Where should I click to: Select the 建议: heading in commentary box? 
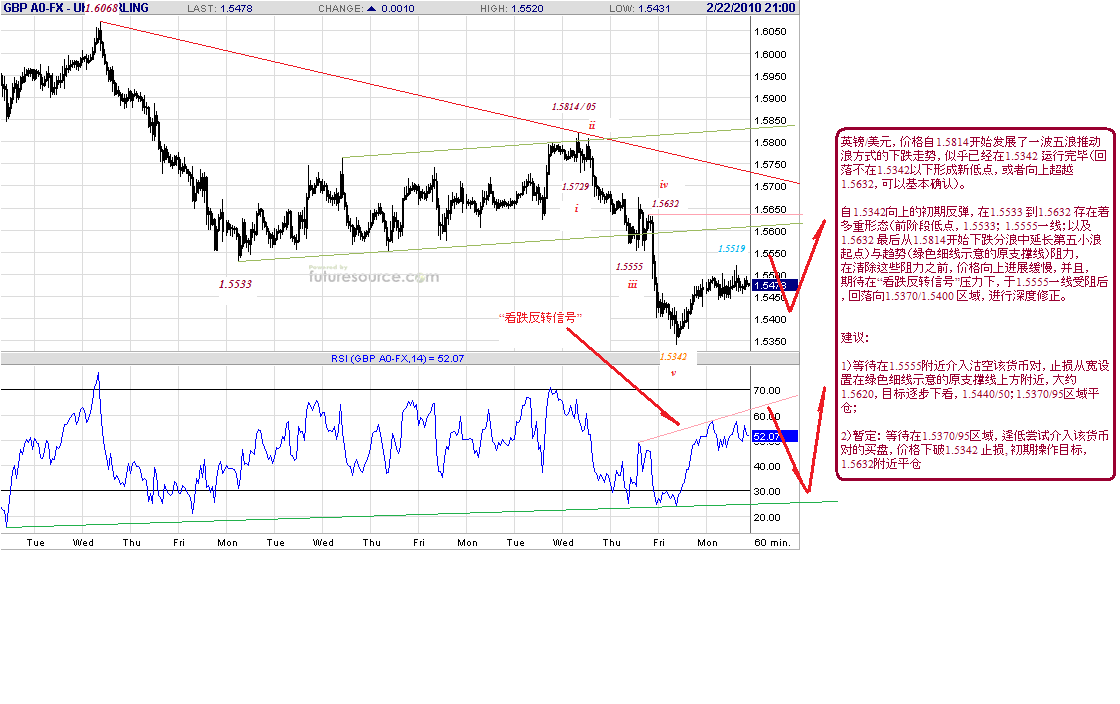click(854, 338)
